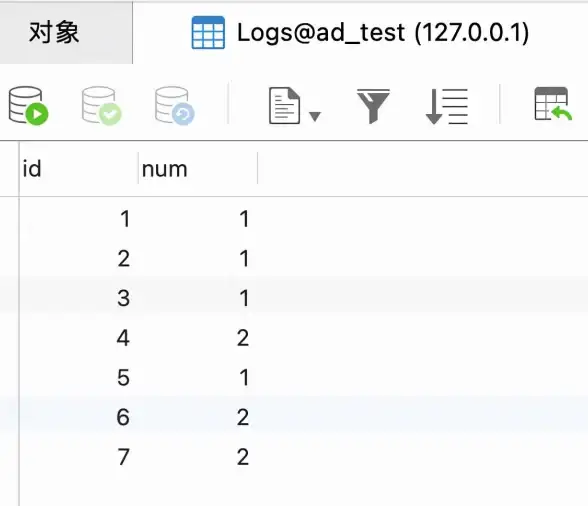This screenshot has height=506, width=588.
Task: Click the table icon in the Logs tab
Action: tap(208, 33)
